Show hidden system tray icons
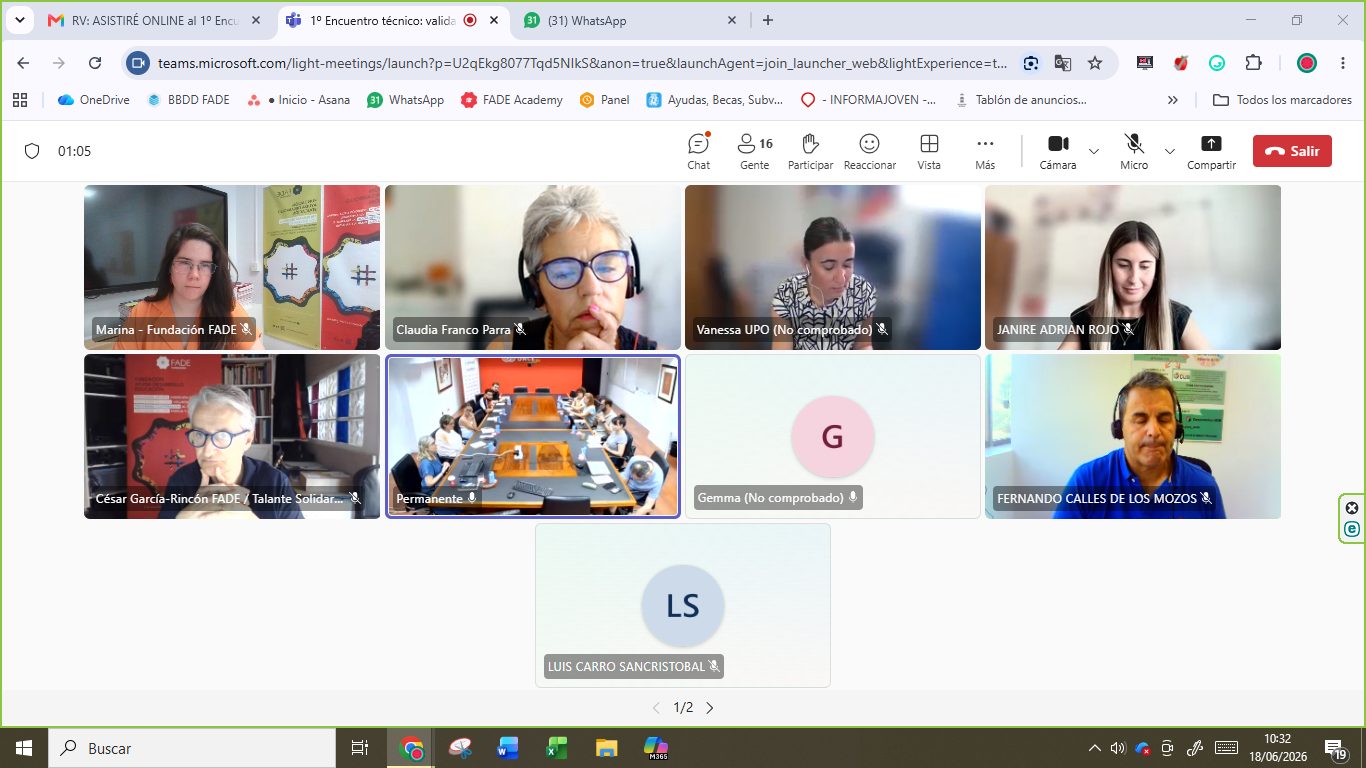 click(1095, 748)
